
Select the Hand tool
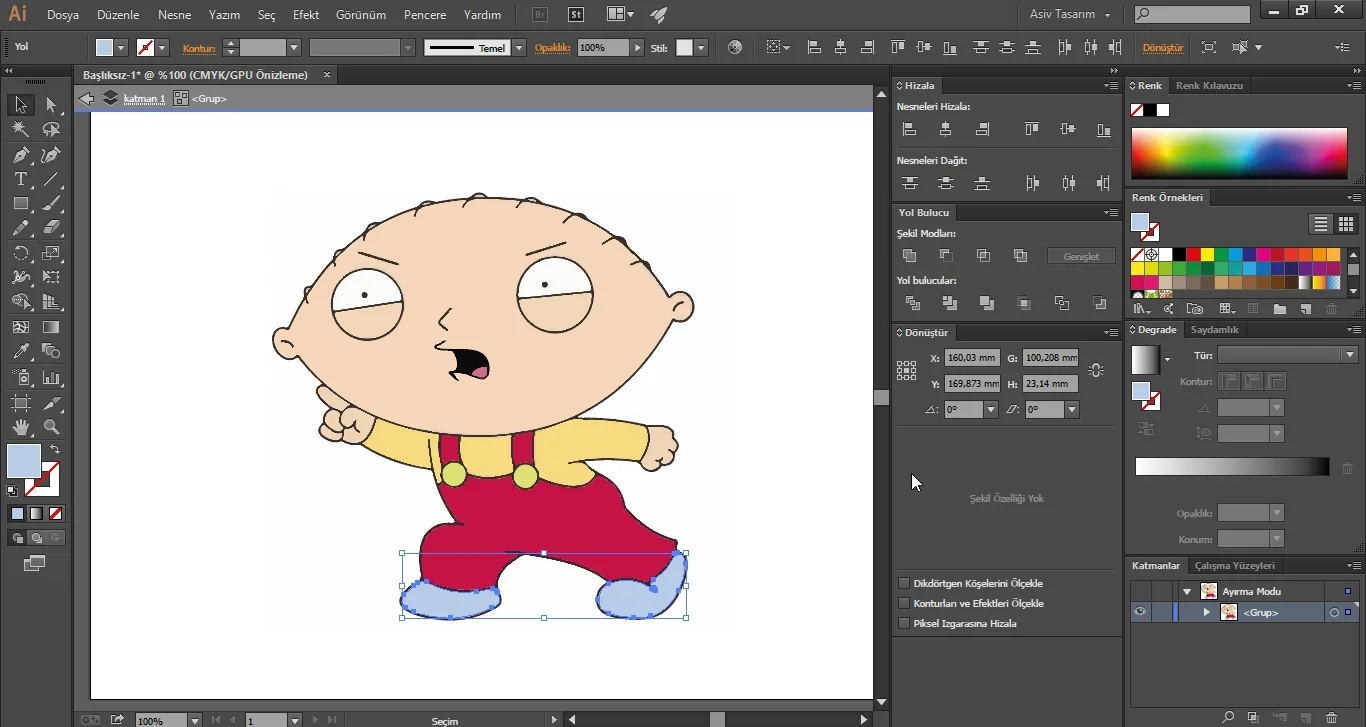pos(20,427)
